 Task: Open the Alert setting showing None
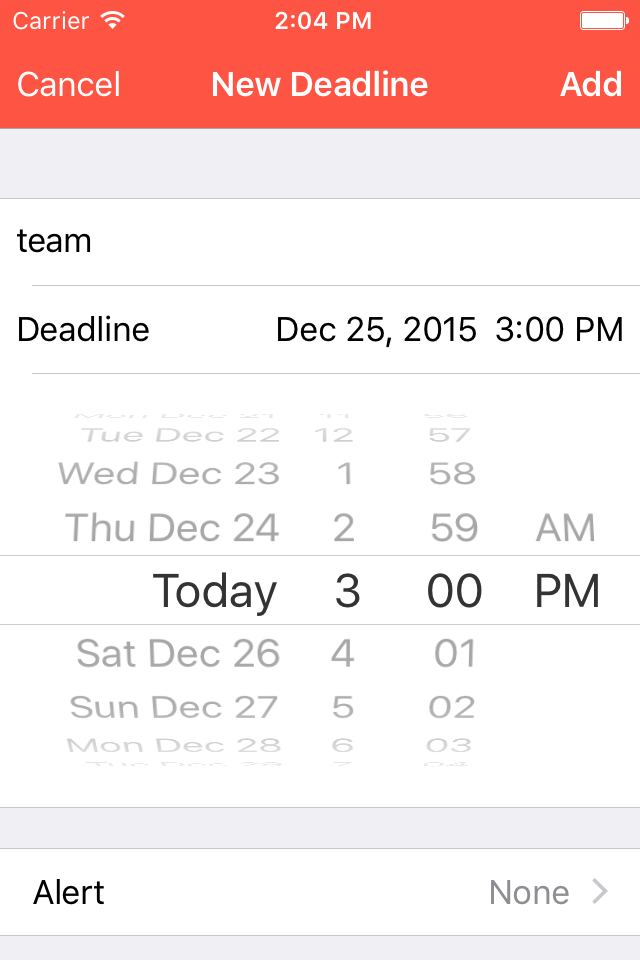[x=320, y=892]
